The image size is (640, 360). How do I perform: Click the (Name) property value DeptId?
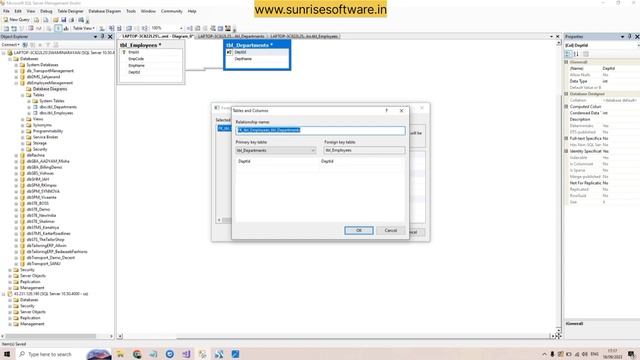point(608,69)
